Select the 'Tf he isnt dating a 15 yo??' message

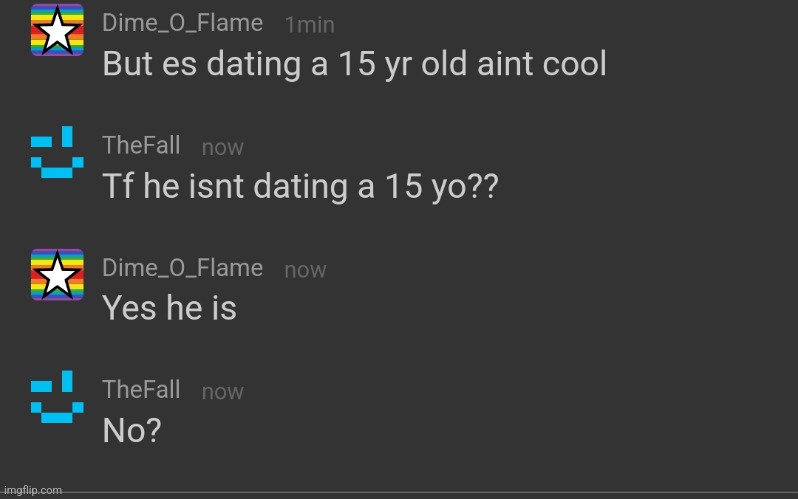point(300,187)
